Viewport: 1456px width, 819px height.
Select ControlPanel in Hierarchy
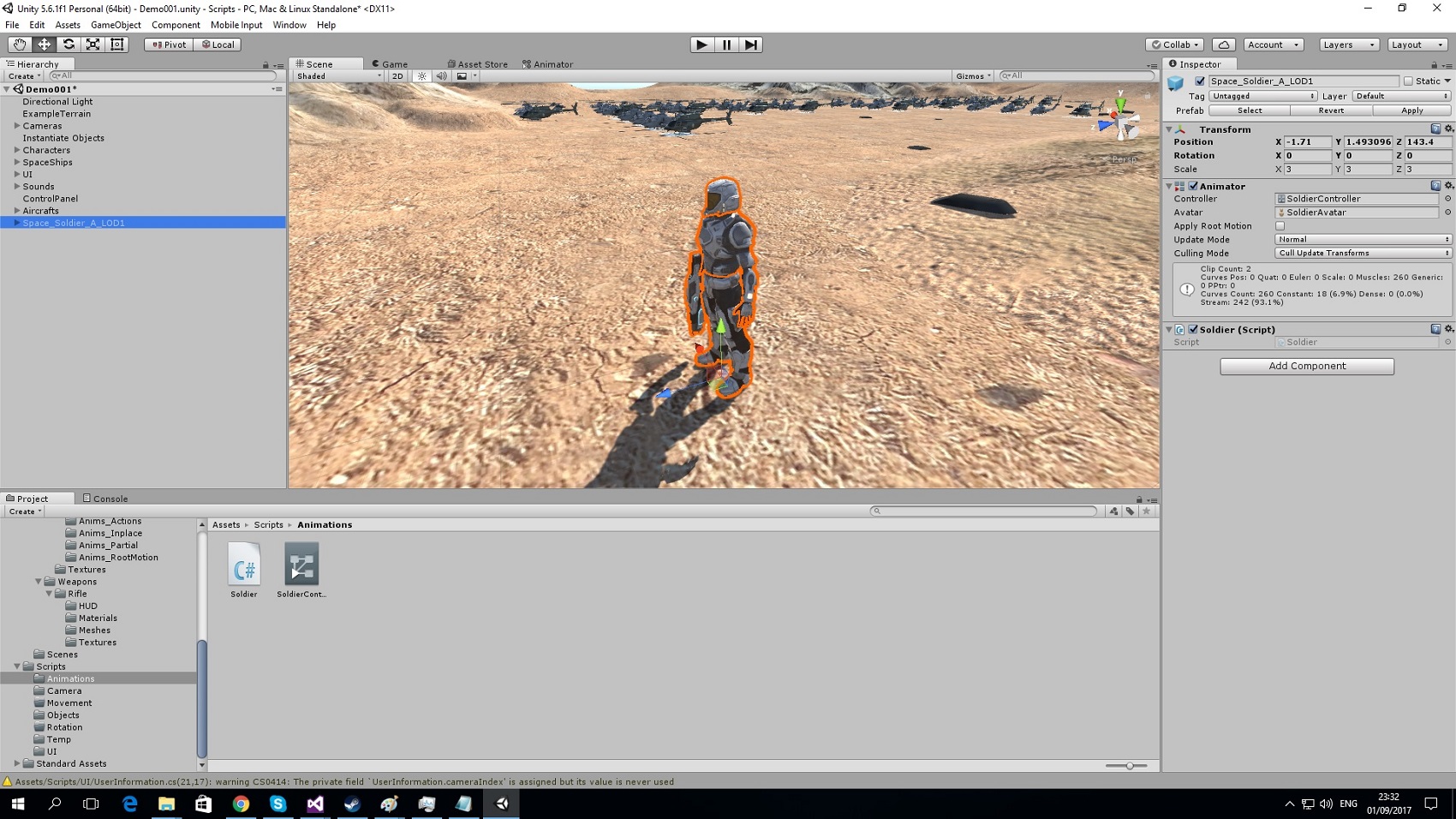50,199
